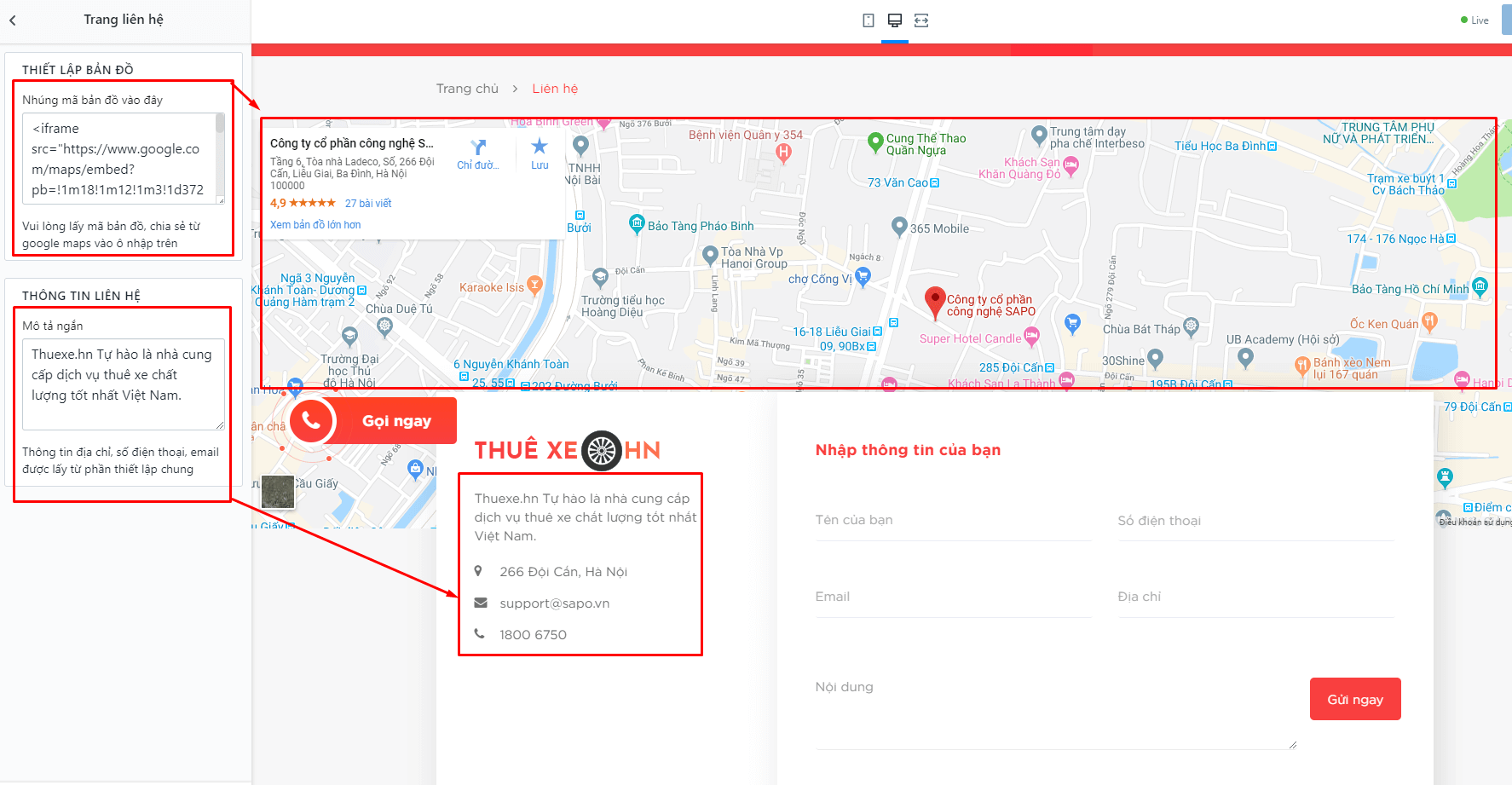Click the 'Mô tả ngắn' description textarea

(124, 384)
